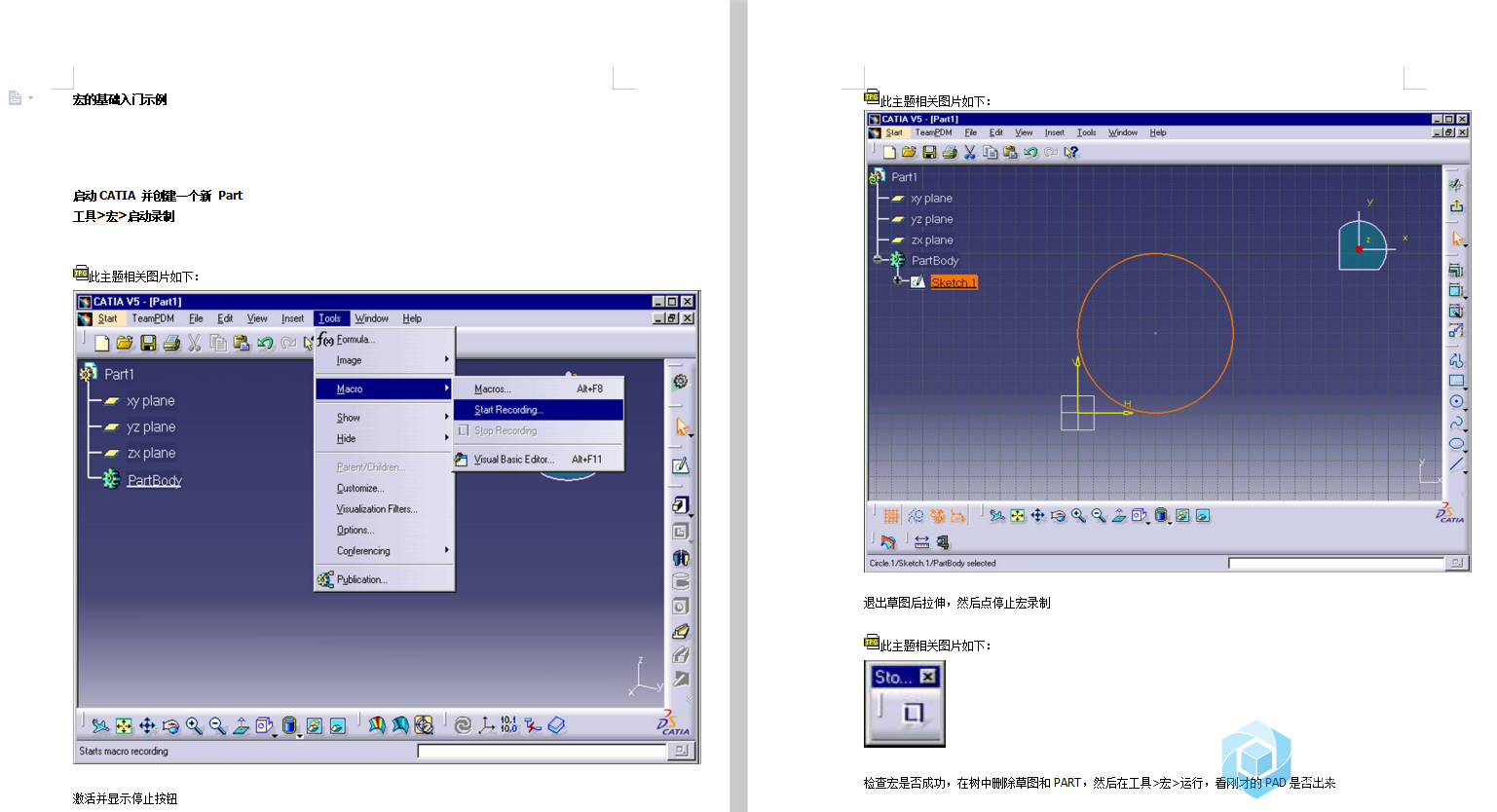
Task: Click Save disk icon in menu screenshot
Action: coord(148,343)
